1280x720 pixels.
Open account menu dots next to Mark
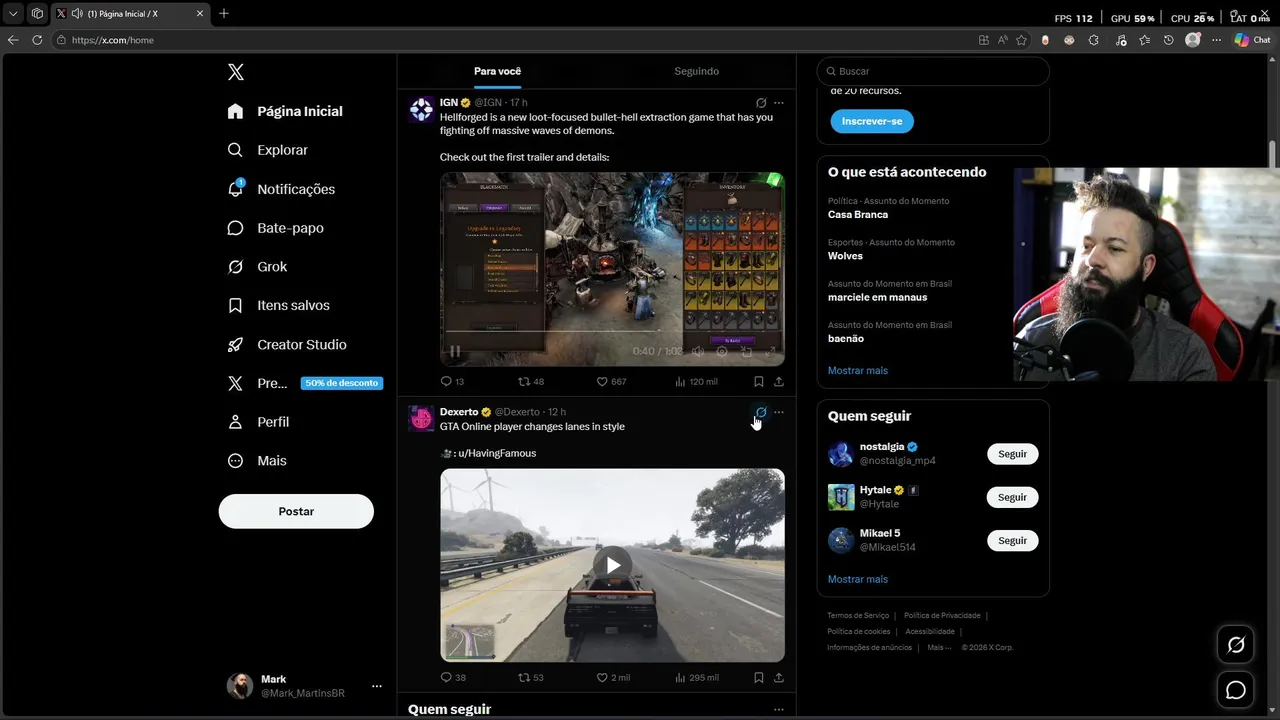click(377, 686)
